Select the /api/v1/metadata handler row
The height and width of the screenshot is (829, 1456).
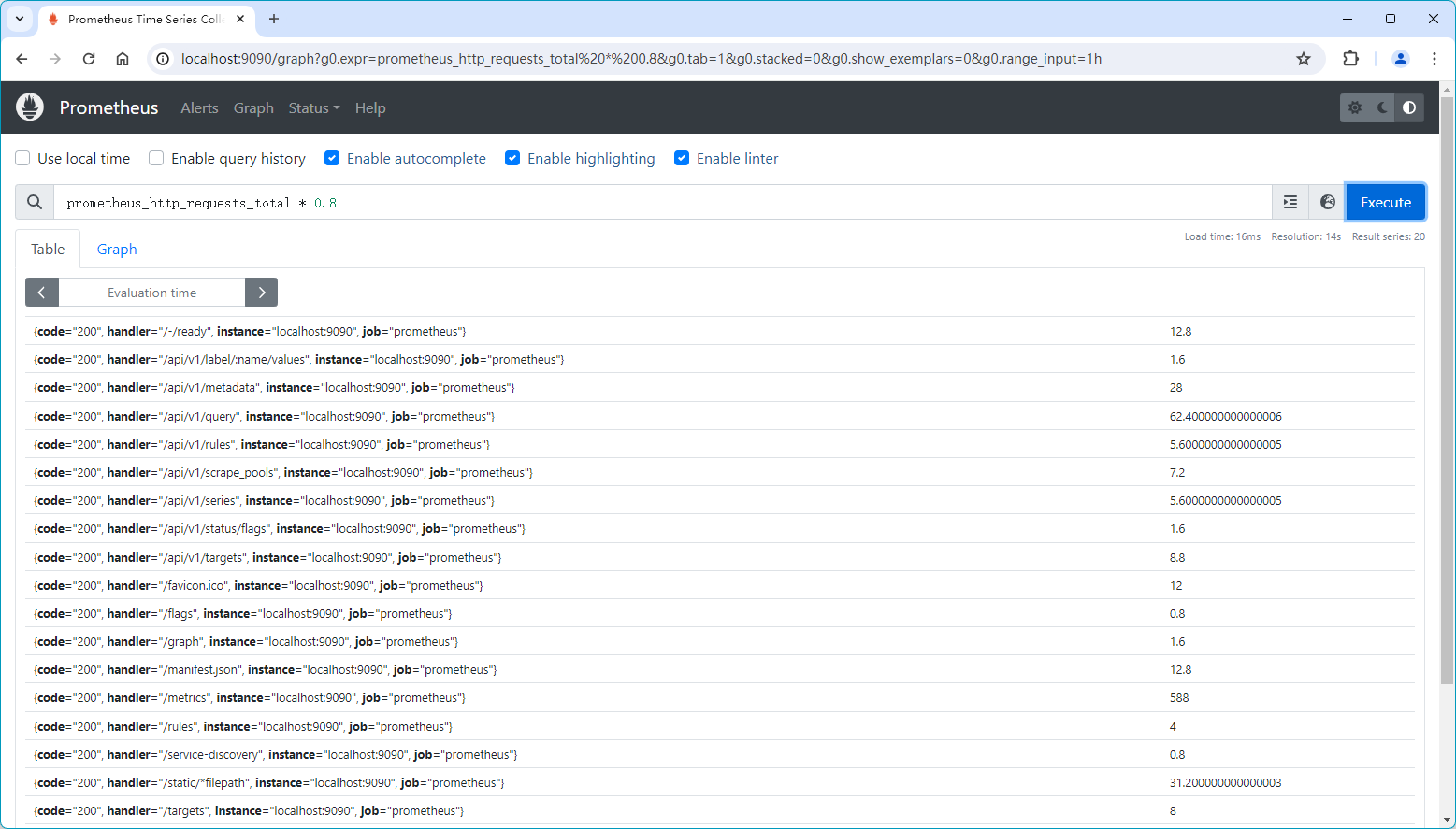pos(719,387)
